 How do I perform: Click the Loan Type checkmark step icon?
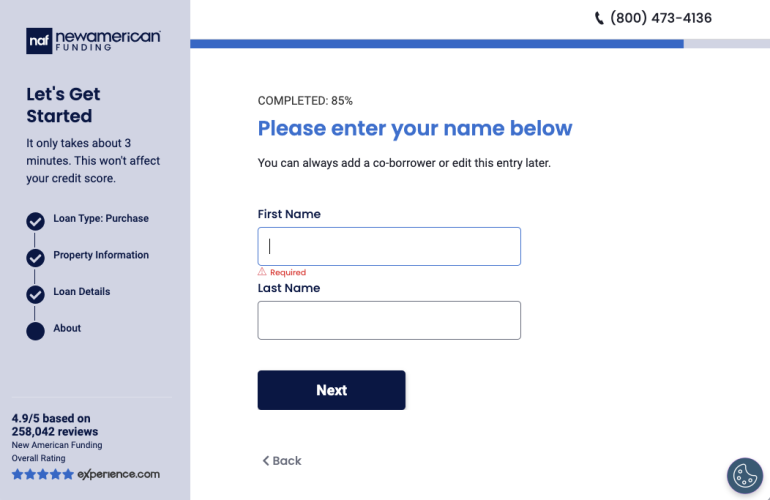[35, 221]
